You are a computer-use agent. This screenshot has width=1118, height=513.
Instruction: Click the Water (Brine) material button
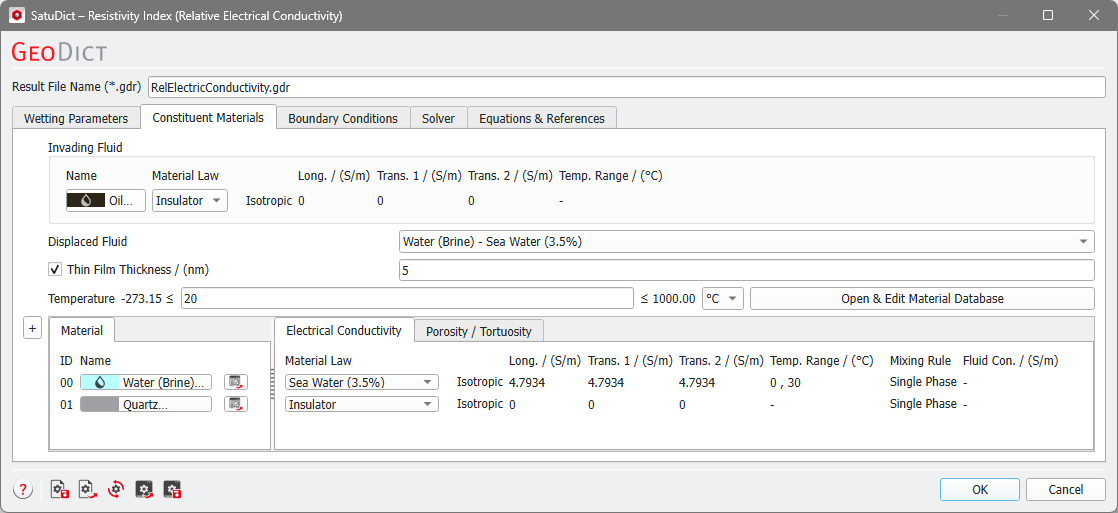coord(146,382)
